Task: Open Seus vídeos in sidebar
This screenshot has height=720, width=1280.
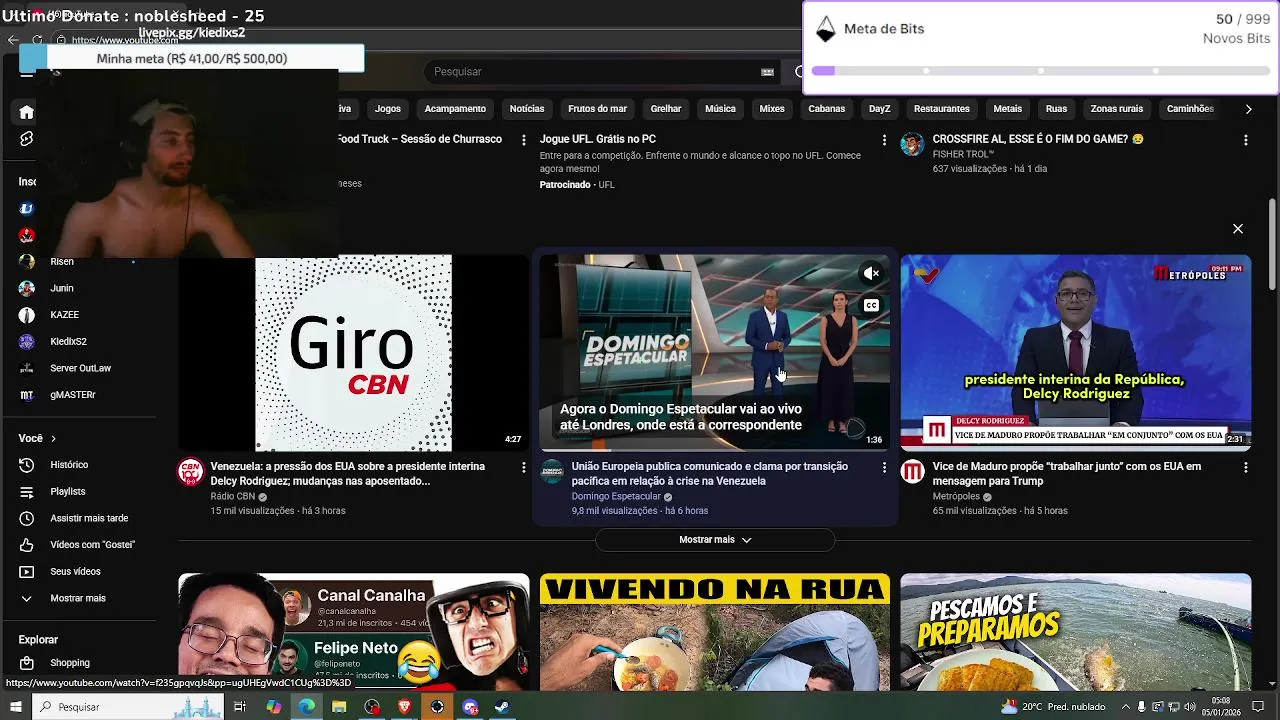Action: (75, 572)
